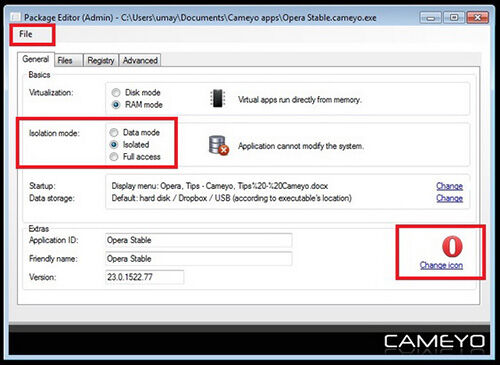Open the Advanced tab
Image resolution: width=500 pixels, height=365 pixels.
[140, 60]
